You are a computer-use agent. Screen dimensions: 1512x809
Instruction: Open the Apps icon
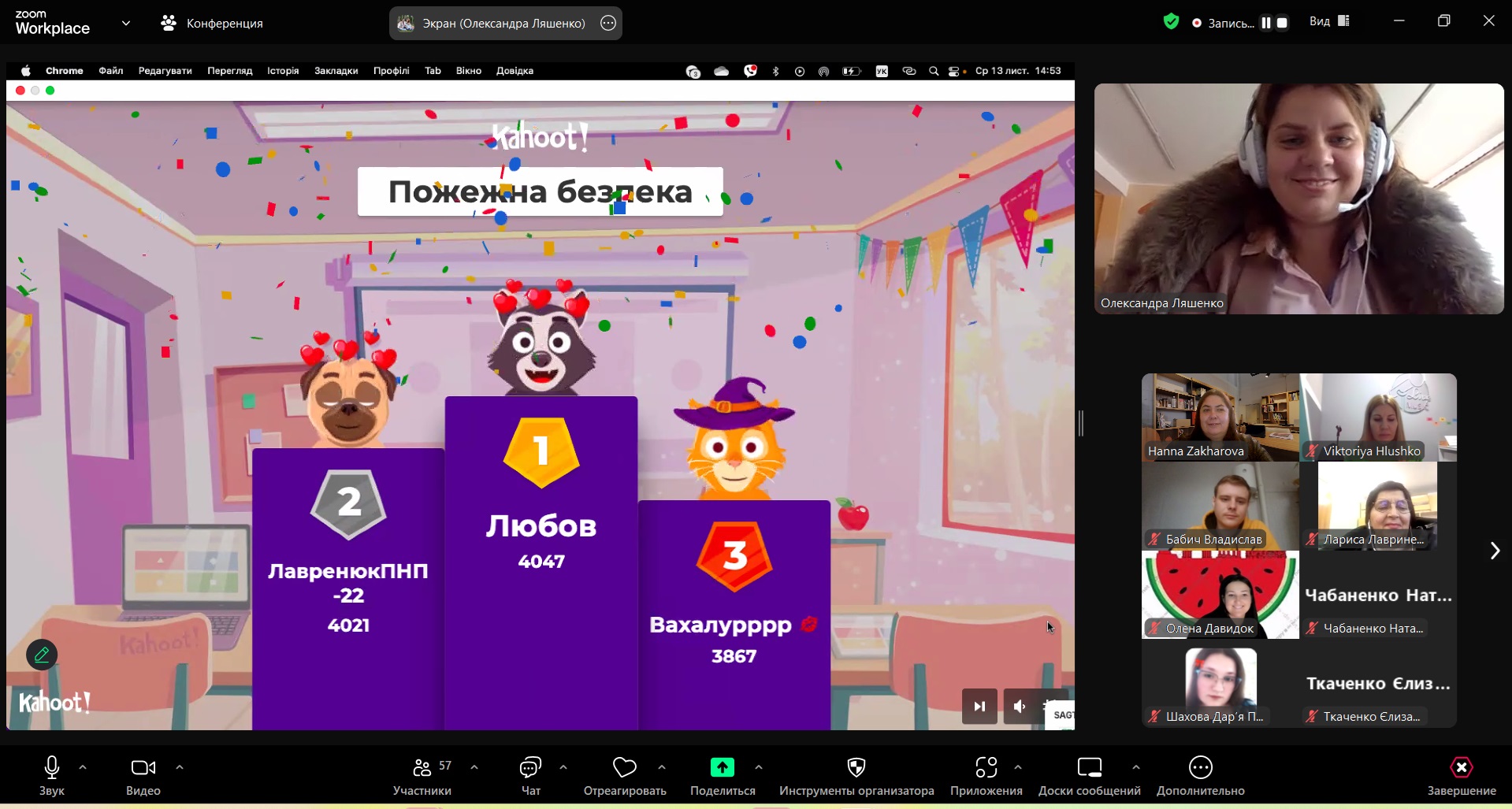point(986,767)
